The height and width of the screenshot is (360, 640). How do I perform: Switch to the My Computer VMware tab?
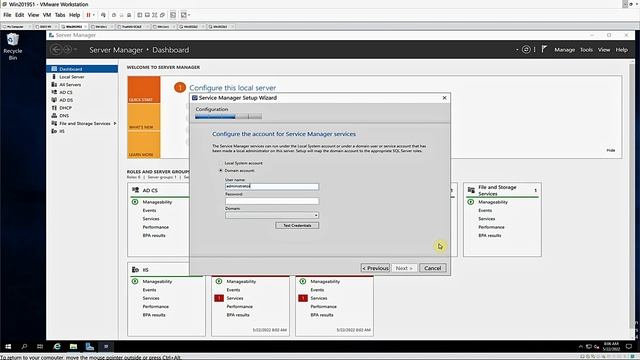coord(16,27)
